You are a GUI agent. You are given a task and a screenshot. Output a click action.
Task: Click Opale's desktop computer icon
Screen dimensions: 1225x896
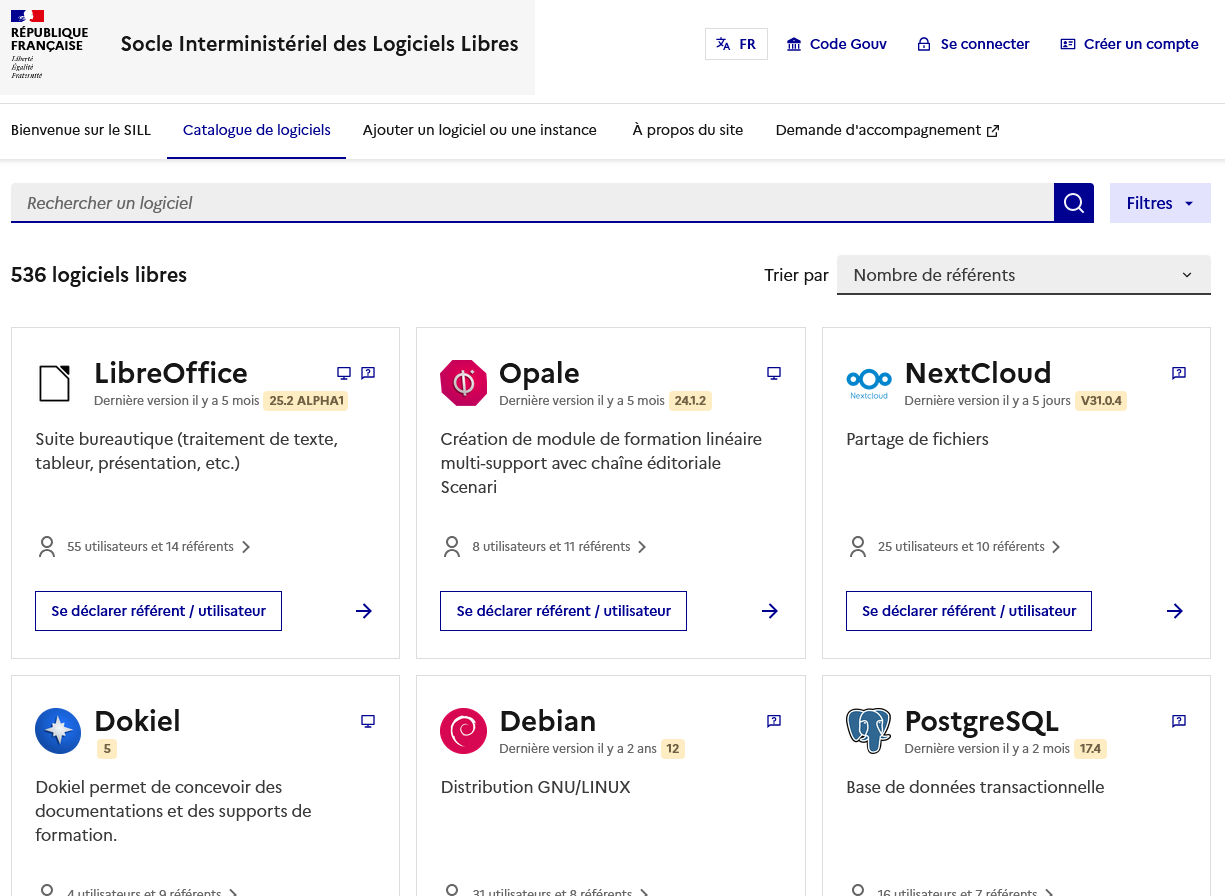[773, 373]
